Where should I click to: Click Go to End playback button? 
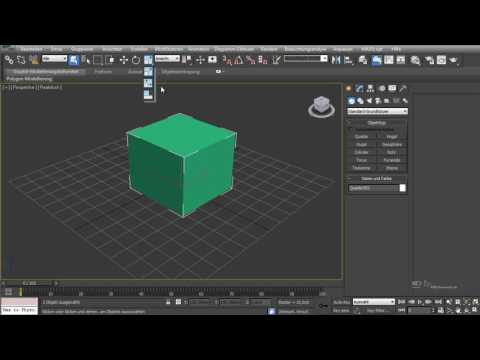coord(438,302)
